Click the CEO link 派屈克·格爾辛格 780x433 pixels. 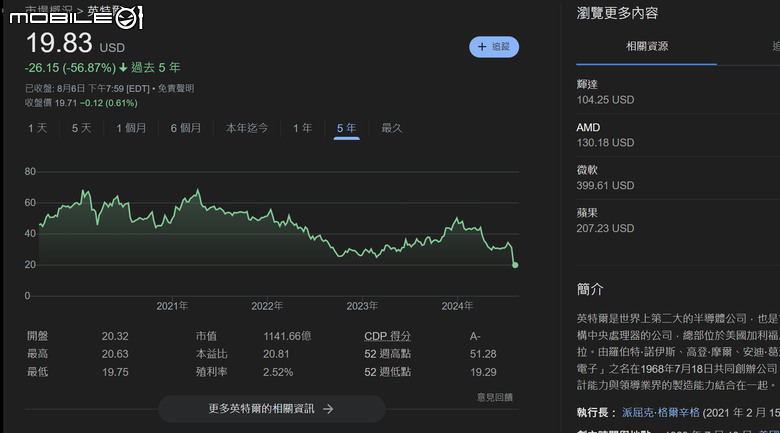(x=661, y=413)
